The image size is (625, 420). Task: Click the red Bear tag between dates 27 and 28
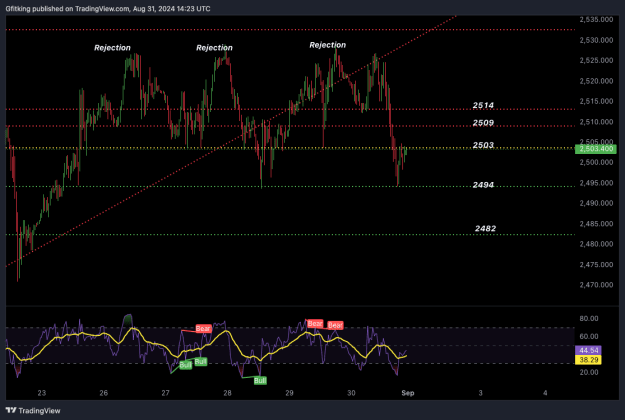203,328
